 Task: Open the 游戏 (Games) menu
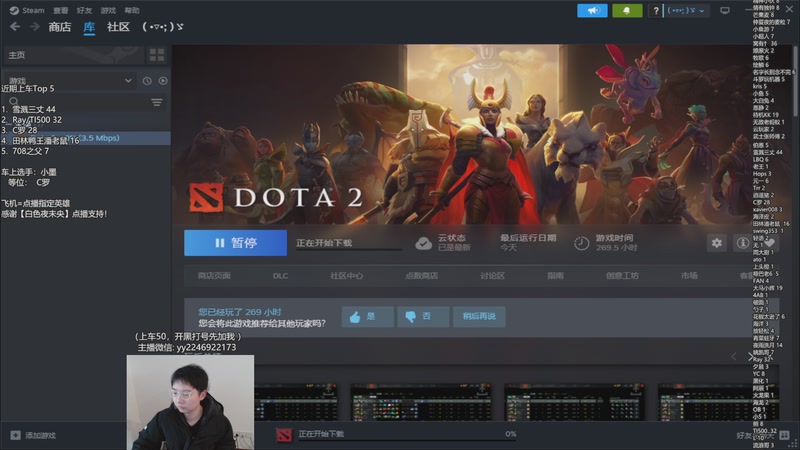(108, 10)
